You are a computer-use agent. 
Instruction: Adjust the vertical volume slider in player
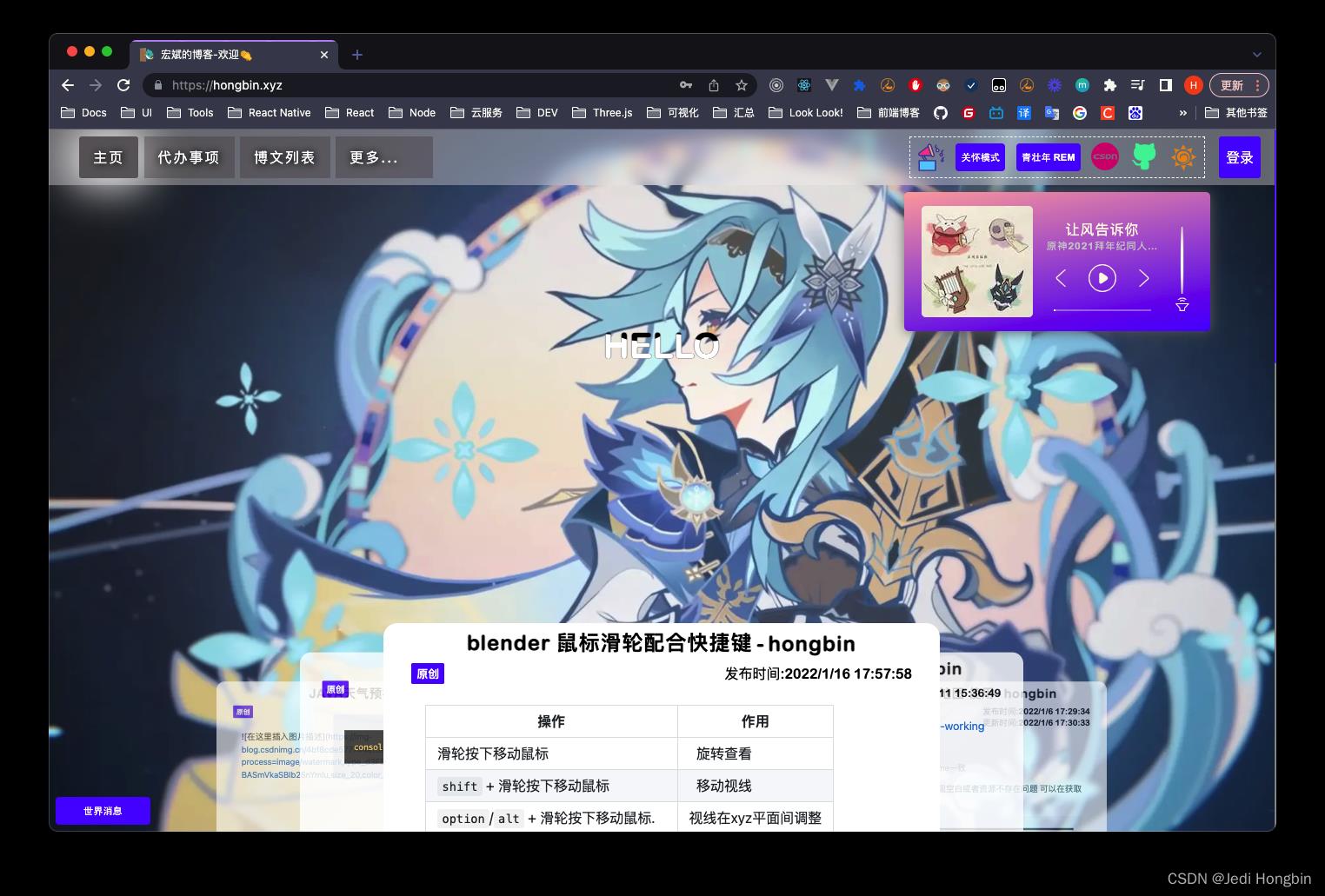(x=1182, y=261)
